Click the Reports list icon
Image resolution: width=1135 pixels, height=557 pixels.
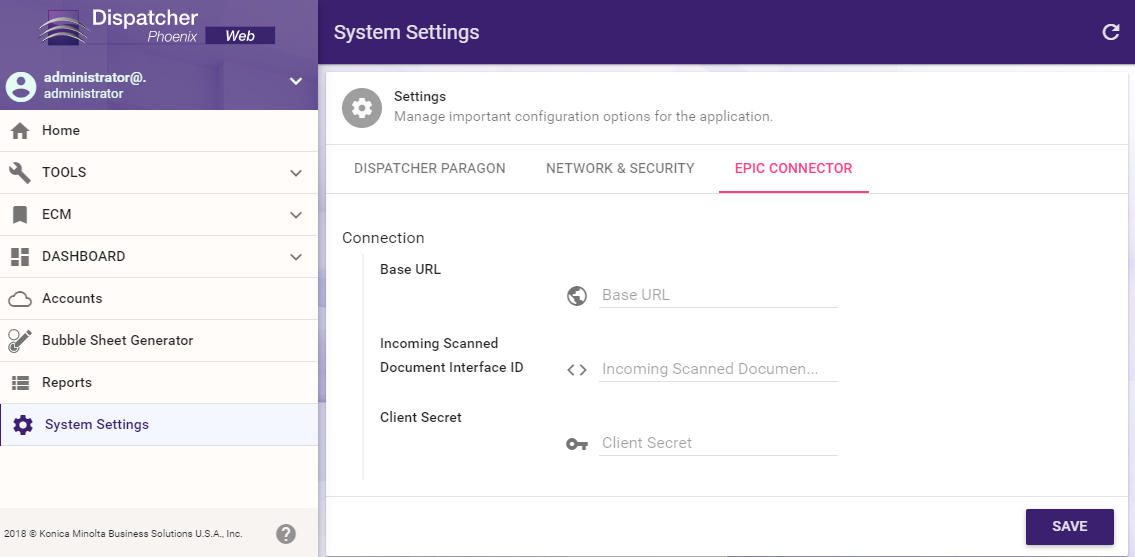click(20, 382)
